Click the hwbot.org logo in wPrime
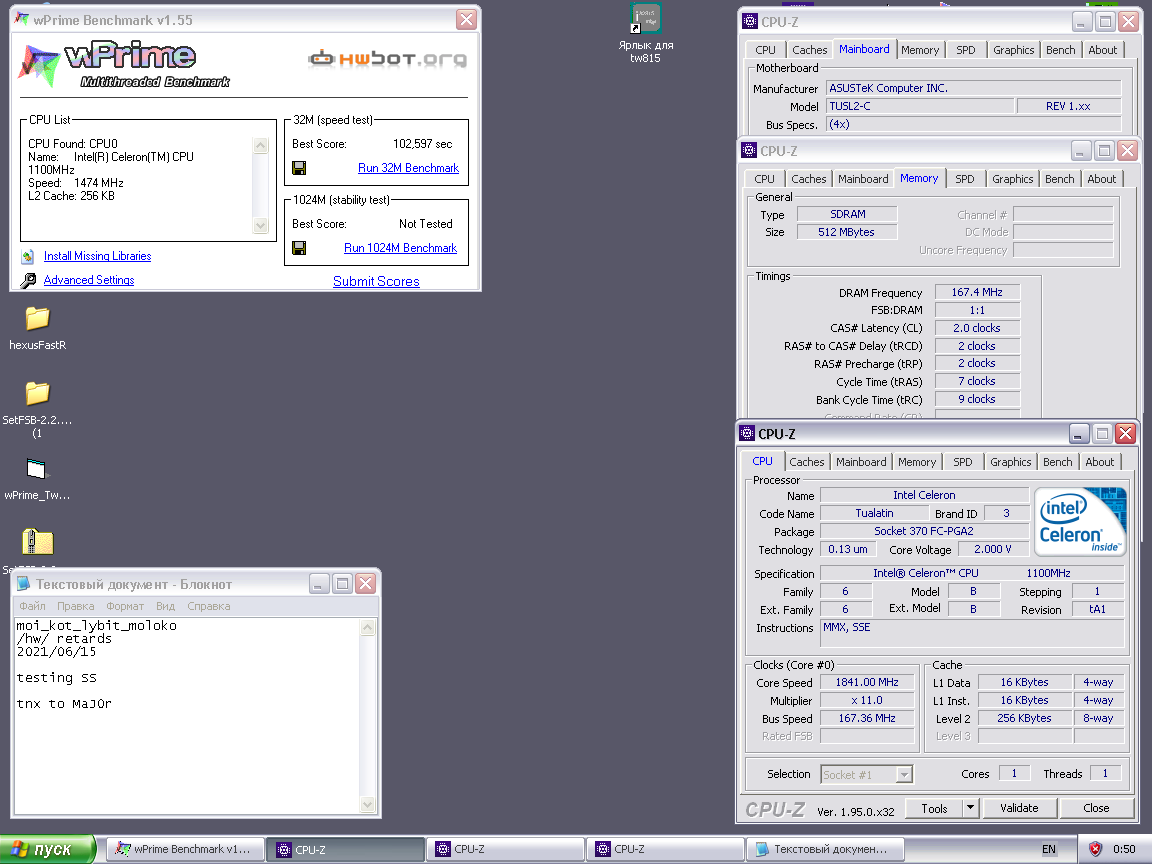 pyautogui.click(x=387, y=59)
